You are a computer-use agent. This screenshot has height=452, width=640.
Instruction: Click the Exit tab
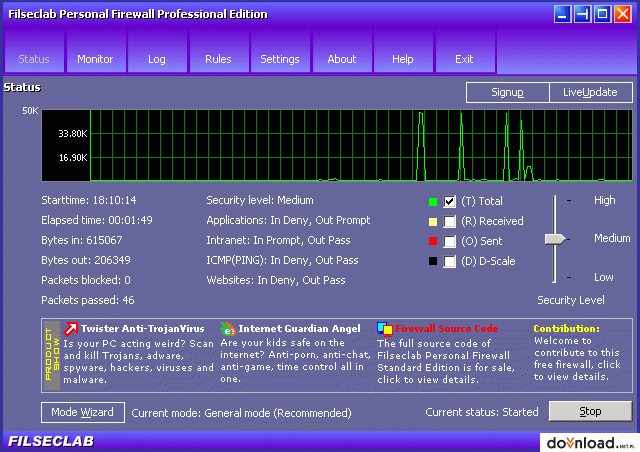(x=464, y=53)
